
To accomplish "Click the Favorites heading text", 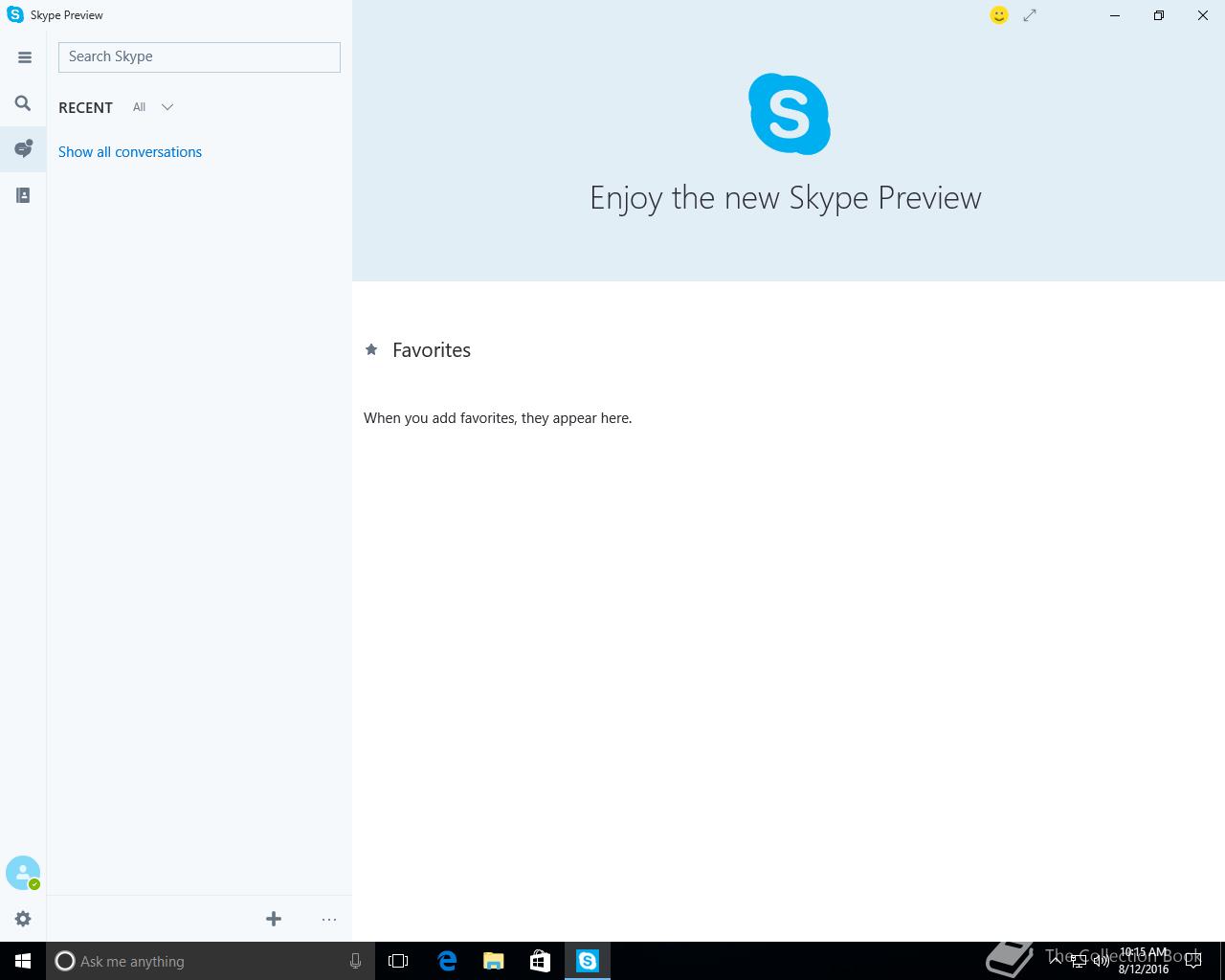I will point(432,350).
